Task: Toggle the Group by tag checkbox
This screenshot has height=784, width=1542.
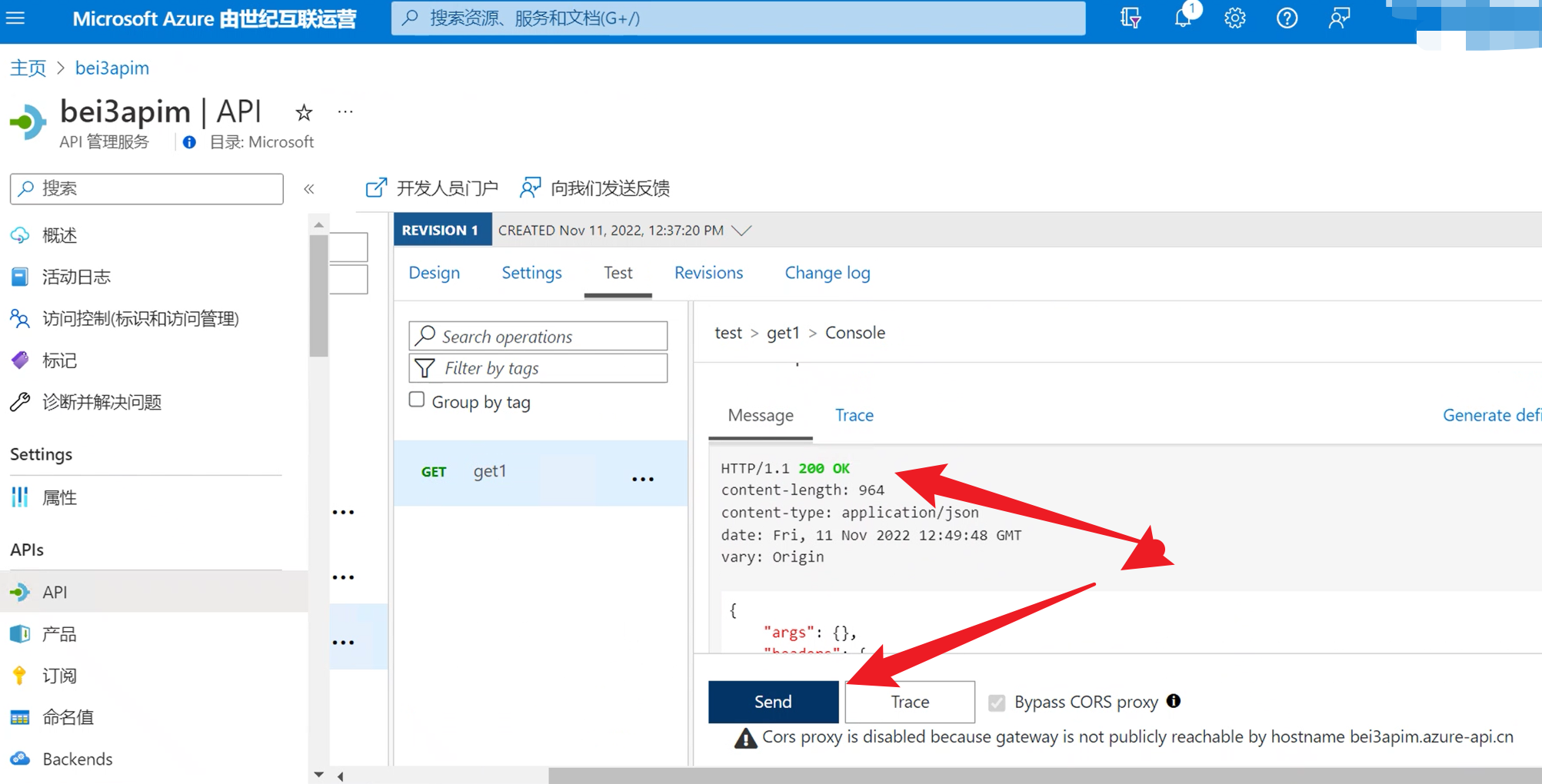Action: pos(417,400)
